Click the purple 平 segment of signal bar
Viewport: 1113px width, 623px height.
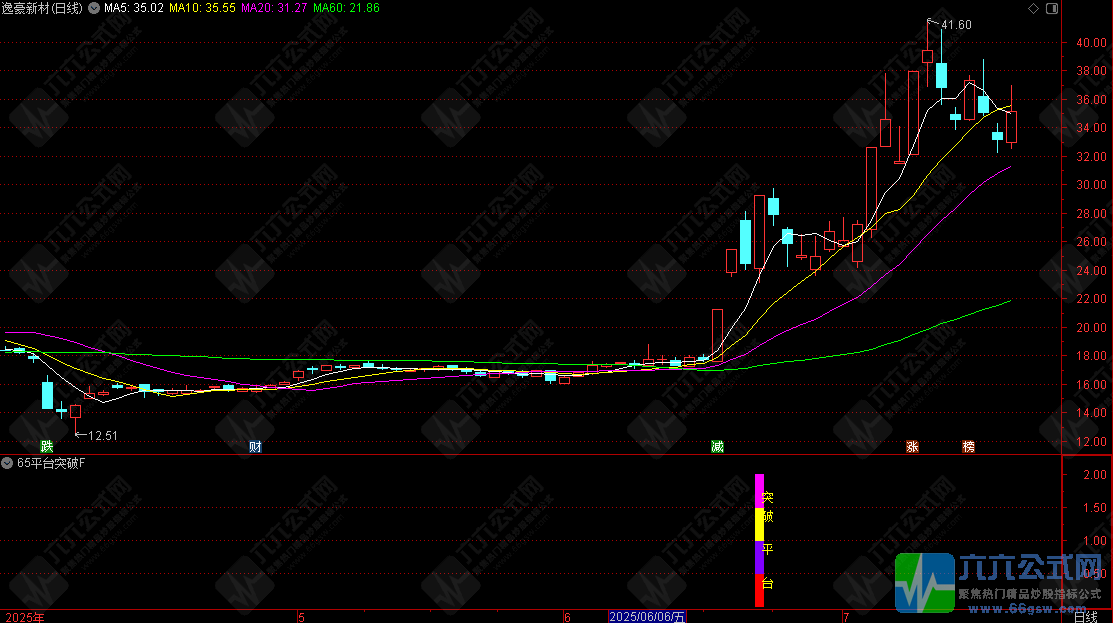[760, 558]
